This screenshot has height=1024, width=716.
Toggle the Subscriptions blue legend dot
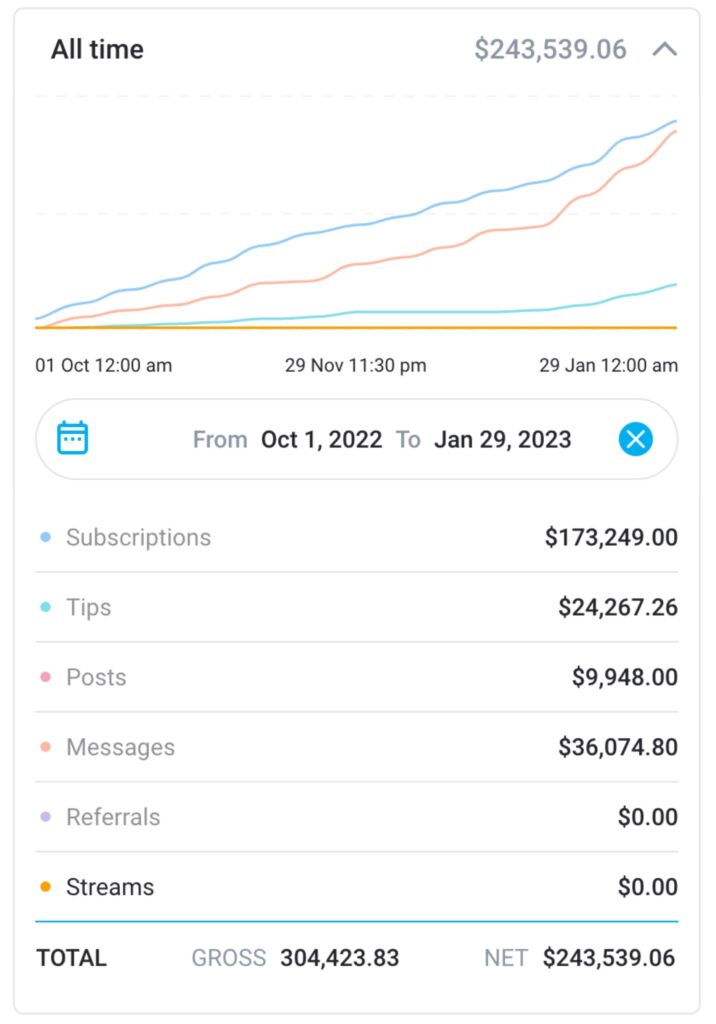click(x=46, y=537)
